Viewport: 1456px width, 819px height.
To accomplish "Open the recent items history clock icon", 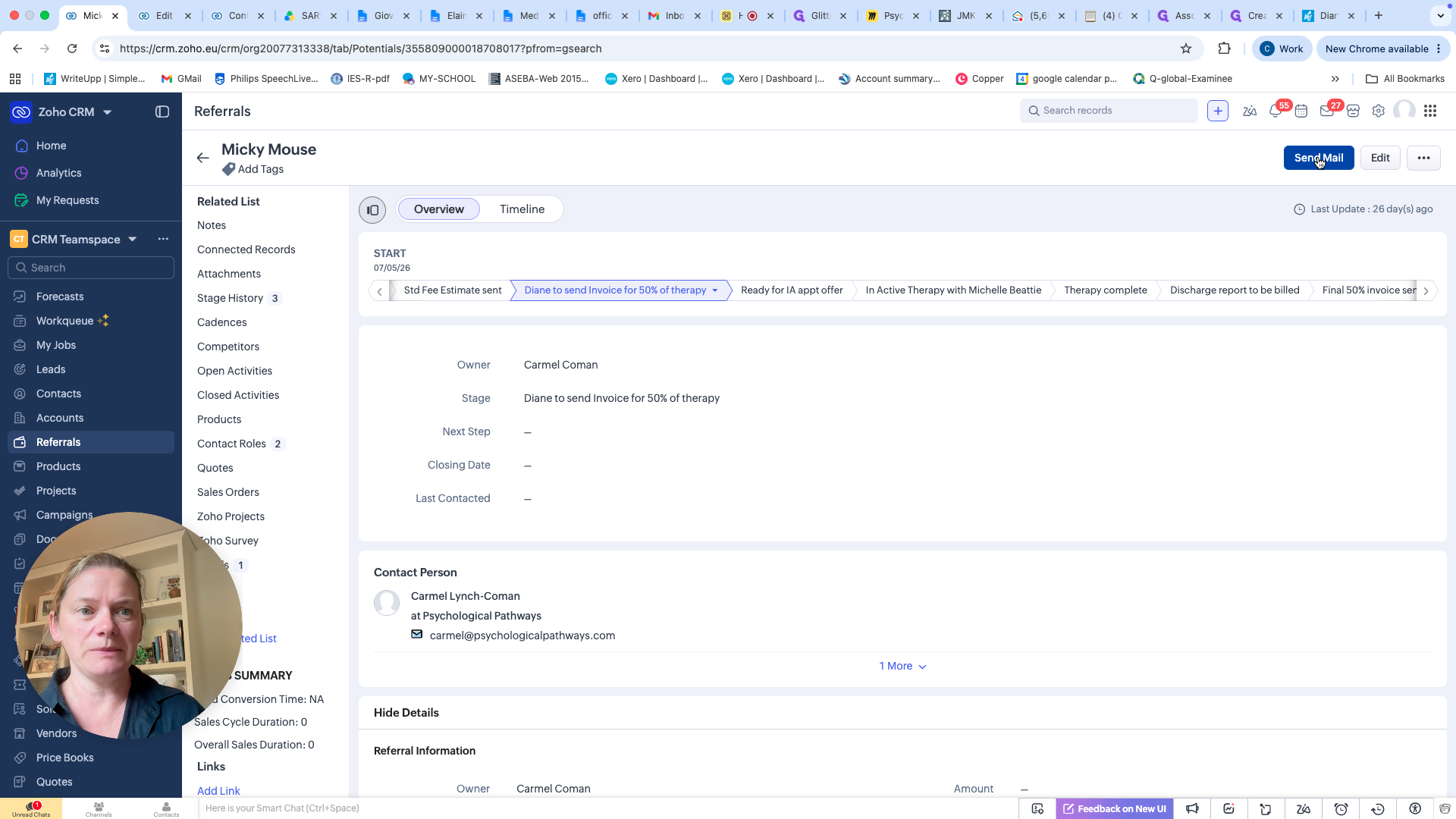I will [1378, 809].
